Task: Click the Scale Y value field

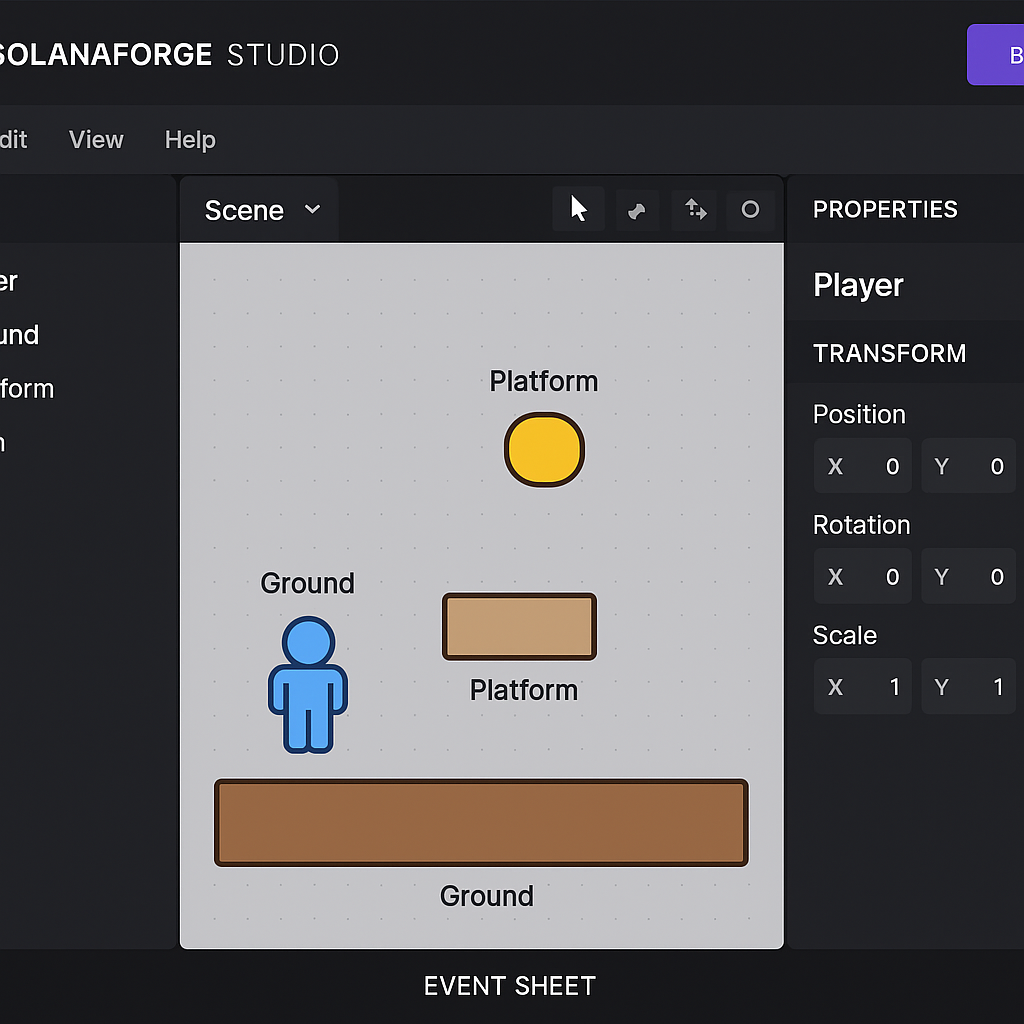Action: [968, 686]
